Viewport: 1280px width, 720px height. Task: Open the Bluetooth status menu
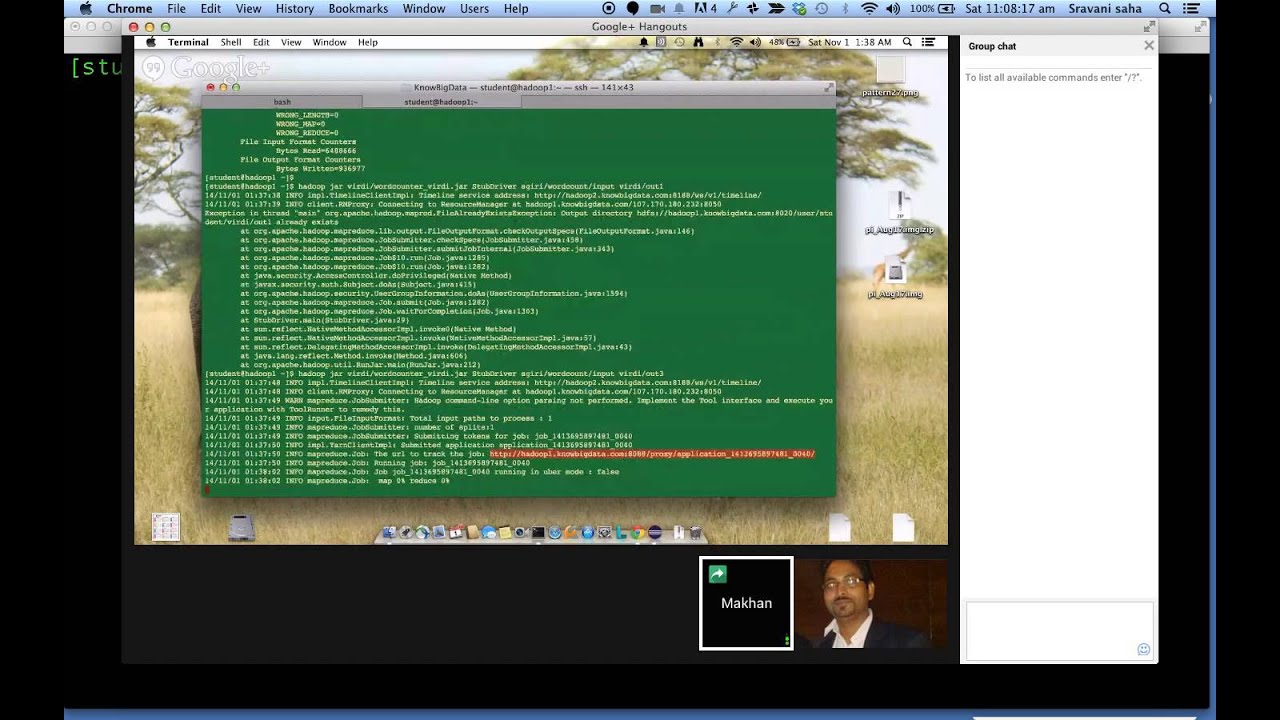click(x=845, y=8)
